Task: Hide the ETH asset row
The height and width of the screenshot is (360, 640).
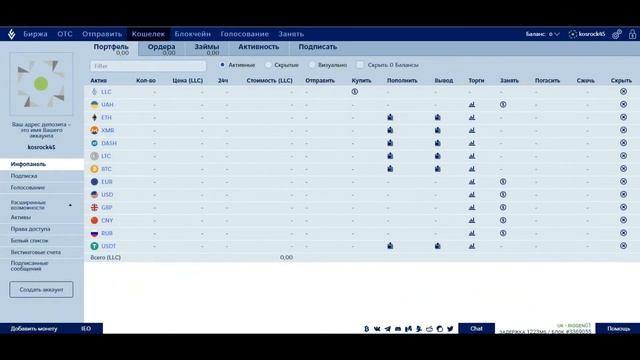Action: [x=623, y=117]
